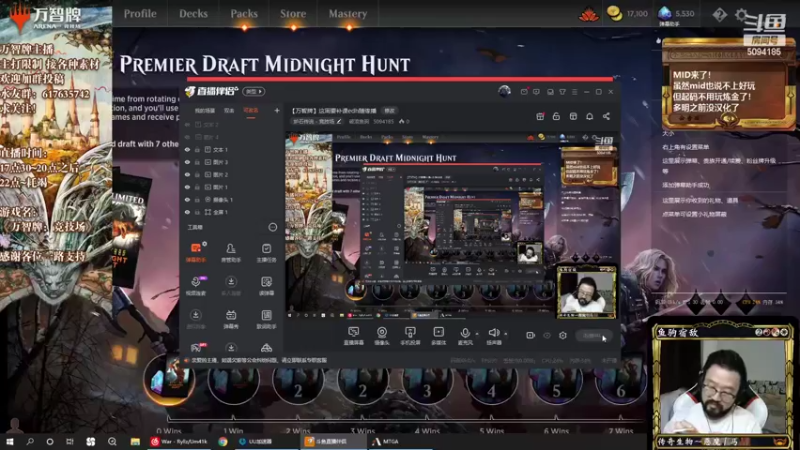Viewport: 800px width, 450px height.
Task: Open MTG Arena settings gear icon
Action: [x=741, y=14]
